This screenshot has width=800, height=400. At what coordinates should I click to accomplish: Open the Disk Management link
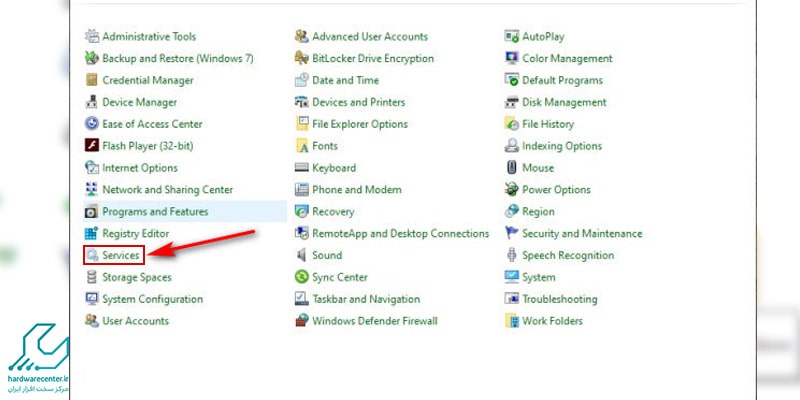pos(564,102)
